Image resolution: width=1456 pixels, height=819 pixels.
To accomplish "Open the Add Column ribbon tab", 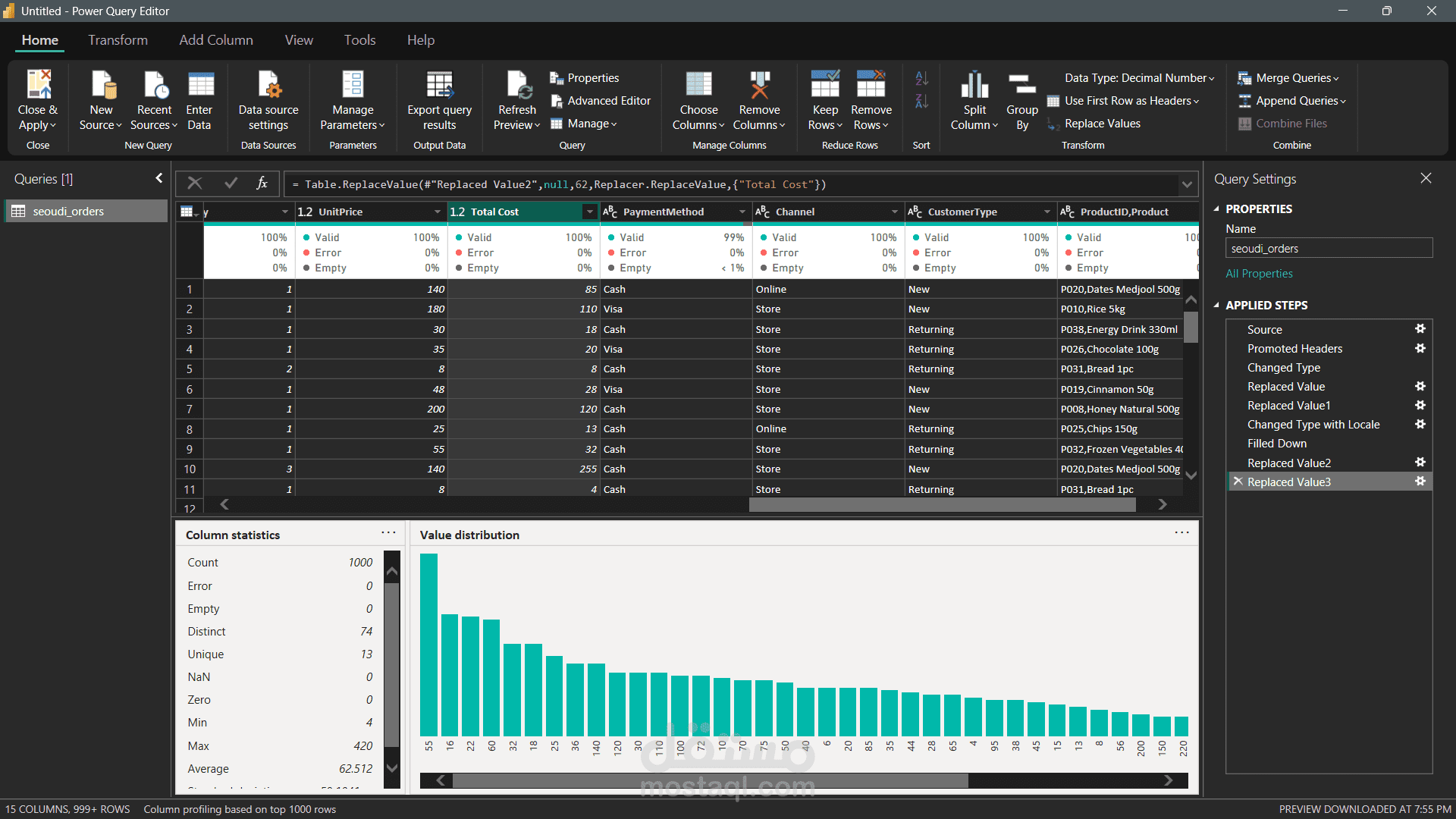I will click(x=216, y=40).
